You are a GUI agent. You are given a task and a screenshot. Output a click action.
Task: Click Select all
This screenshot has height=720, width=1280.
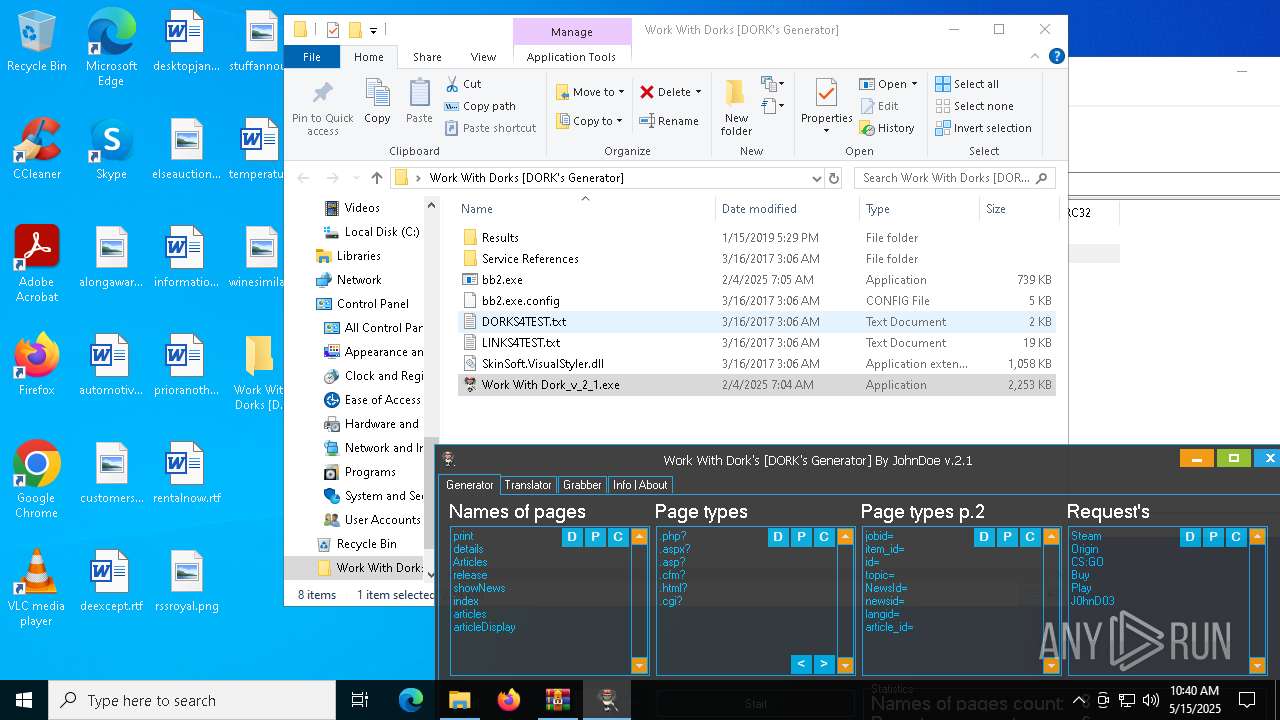(x=967, y=84)
